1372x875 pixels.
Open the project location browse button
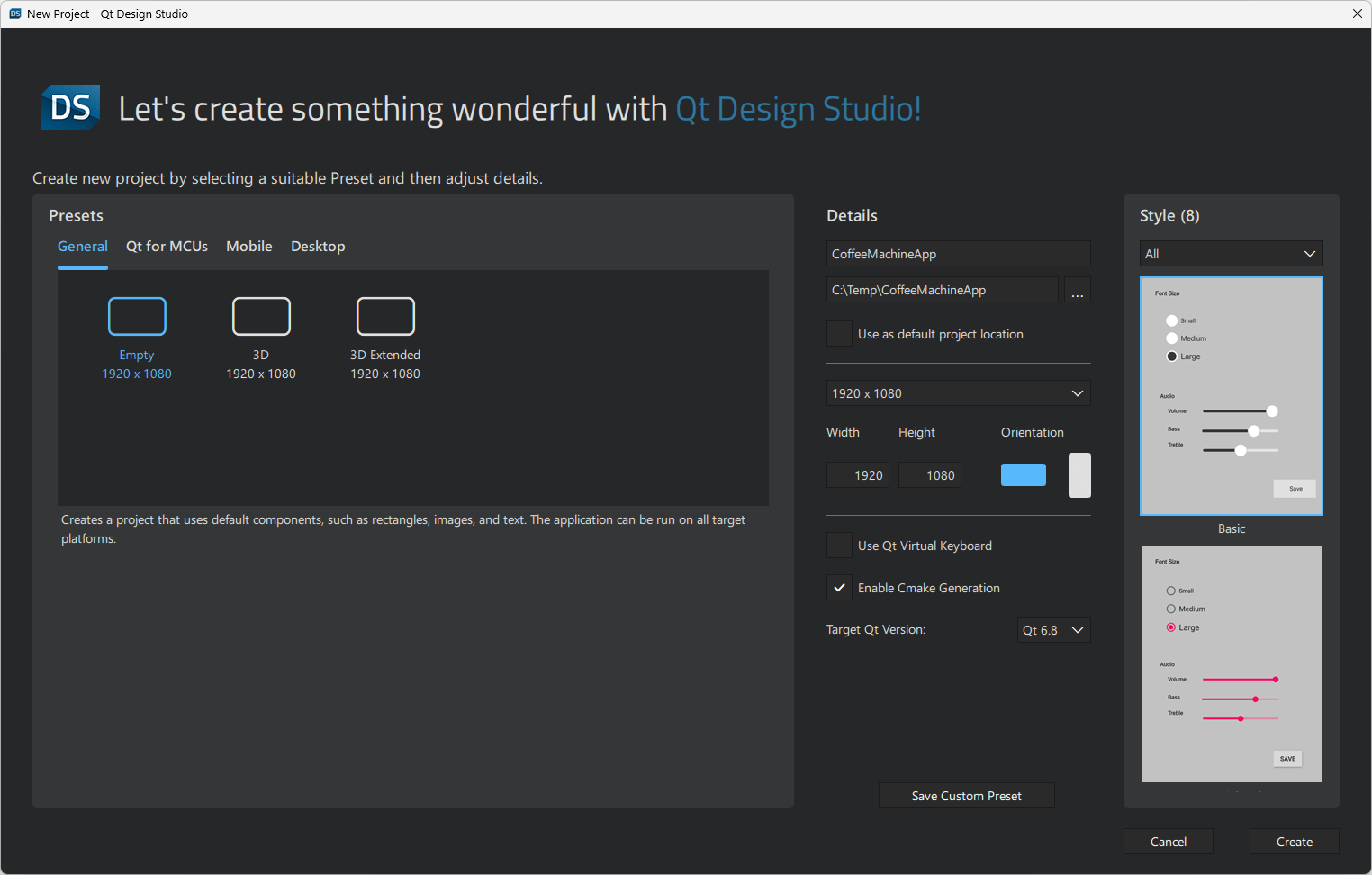1077,289
